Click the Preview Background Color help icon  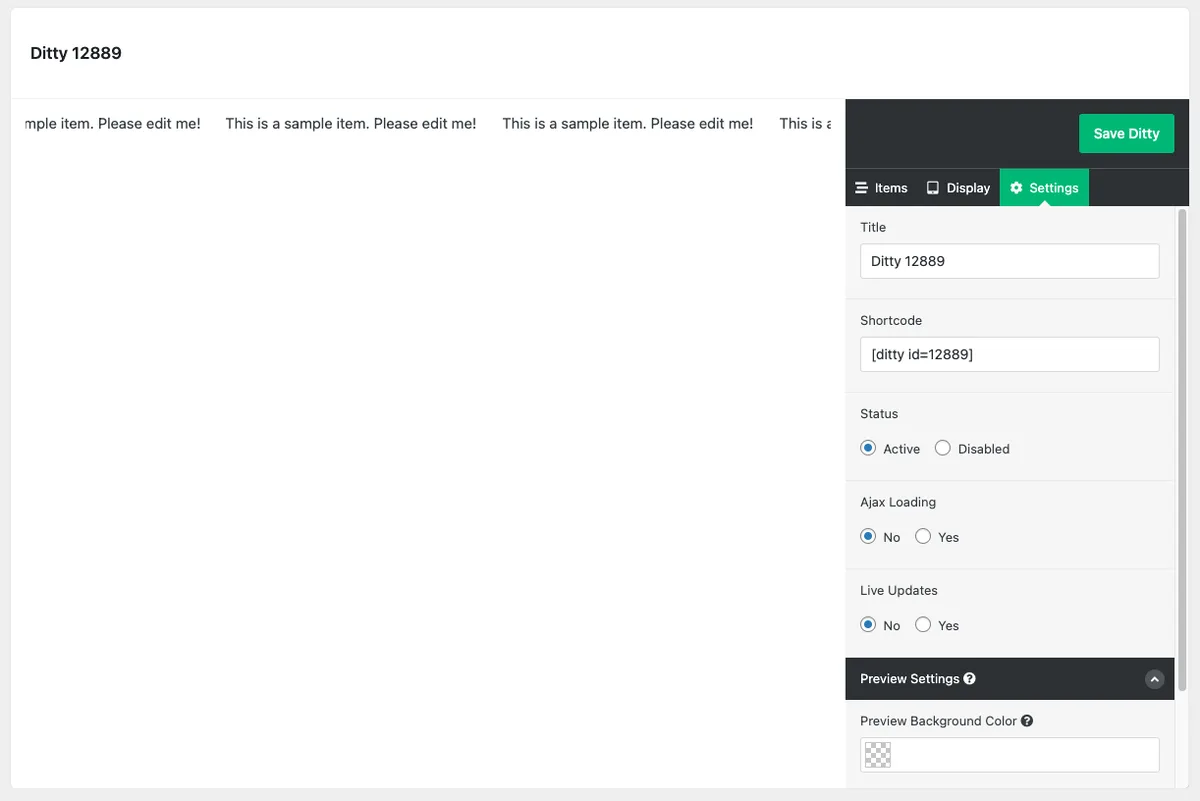(x=1027, y=721)
